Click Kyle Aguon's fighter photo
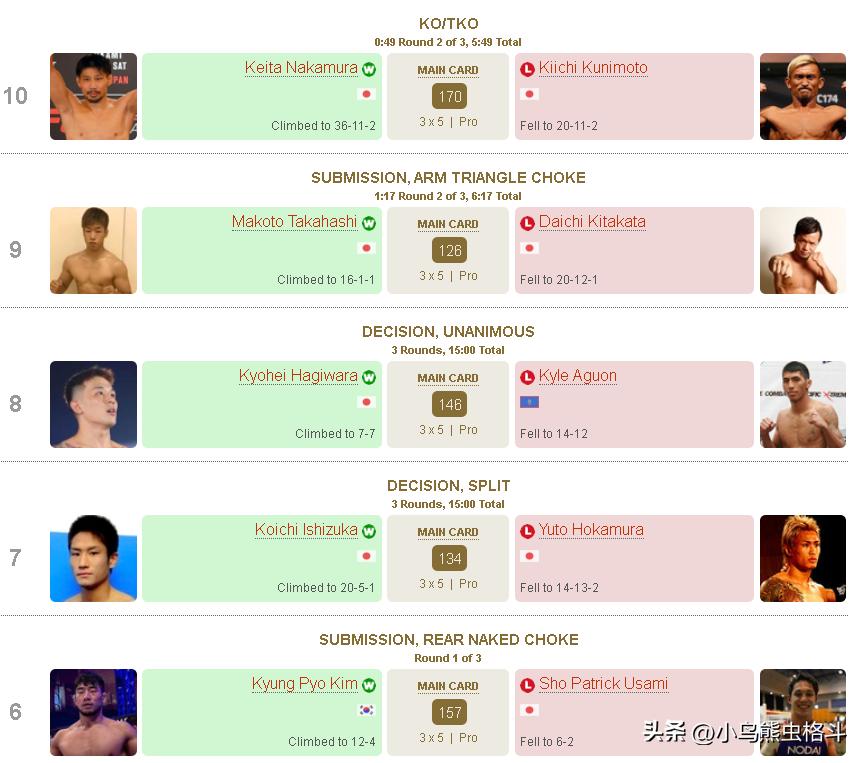Viewport: 867px width, 763px height. 803,404
